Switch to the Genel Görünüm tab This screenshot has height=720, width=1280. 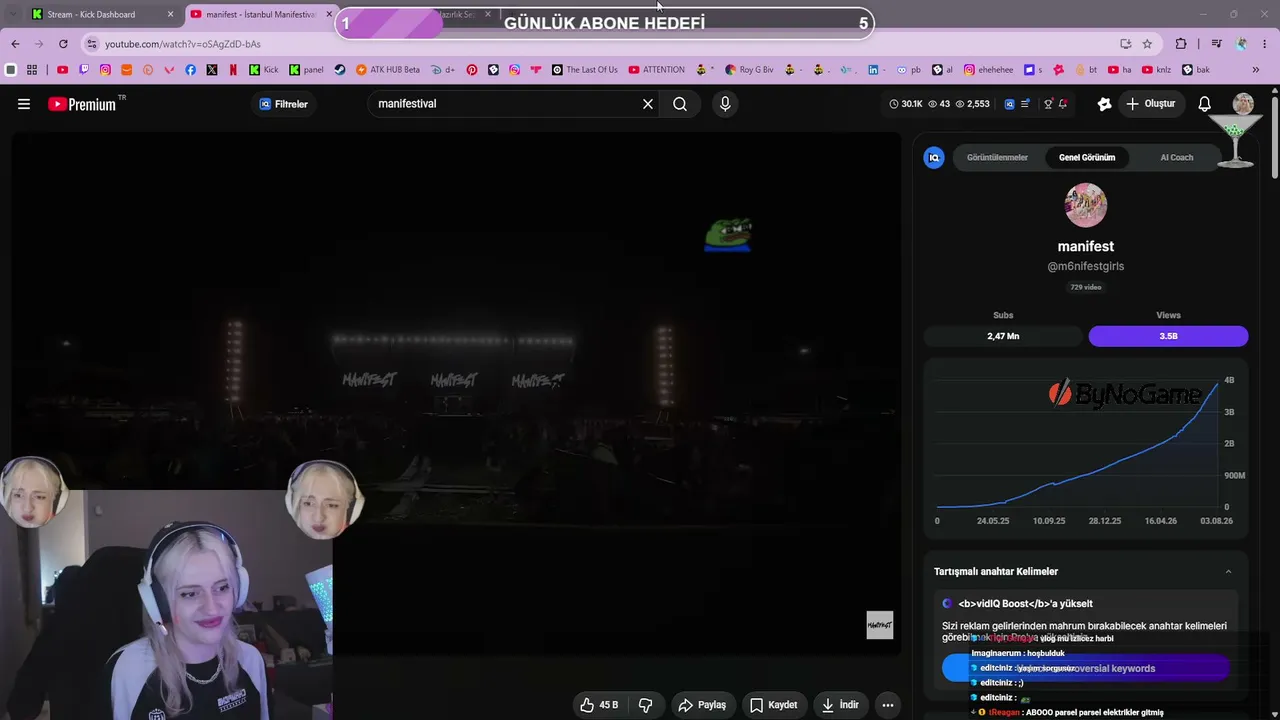tap(1087, 157)
